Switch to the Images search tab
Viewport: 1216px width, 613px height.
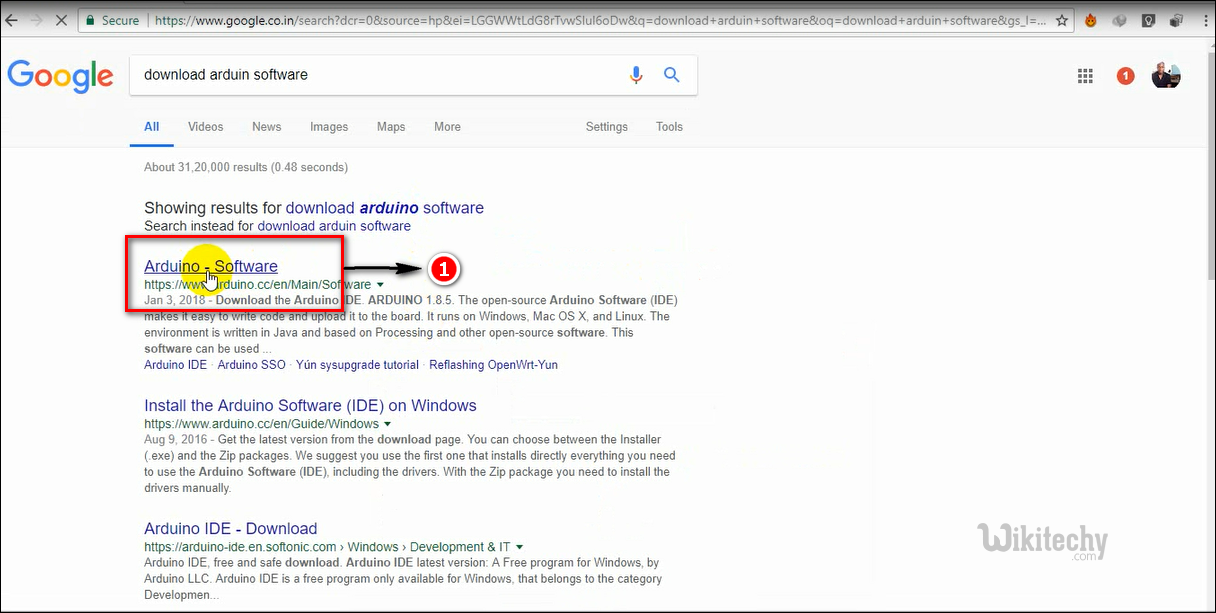coord(329,127)
